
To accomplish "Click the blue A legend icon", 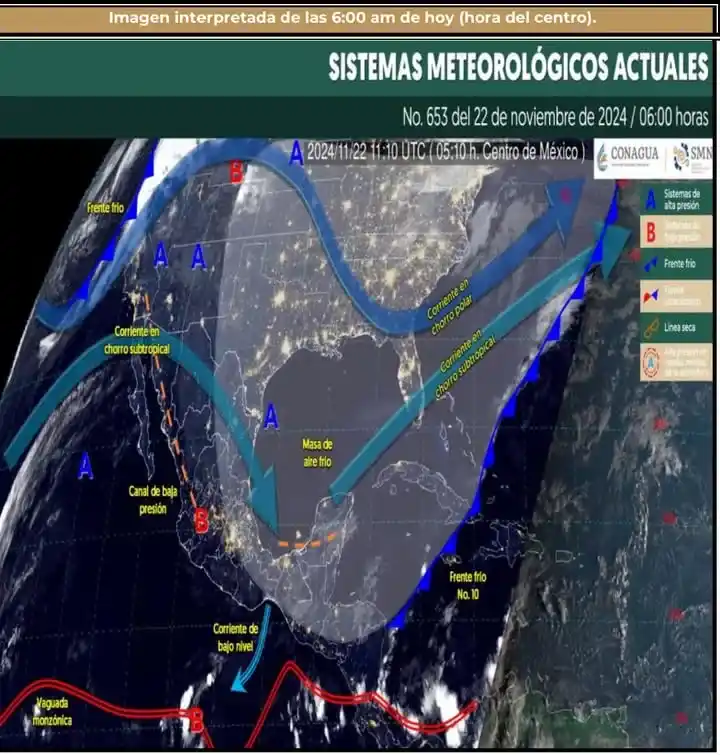I will [651, 199].
